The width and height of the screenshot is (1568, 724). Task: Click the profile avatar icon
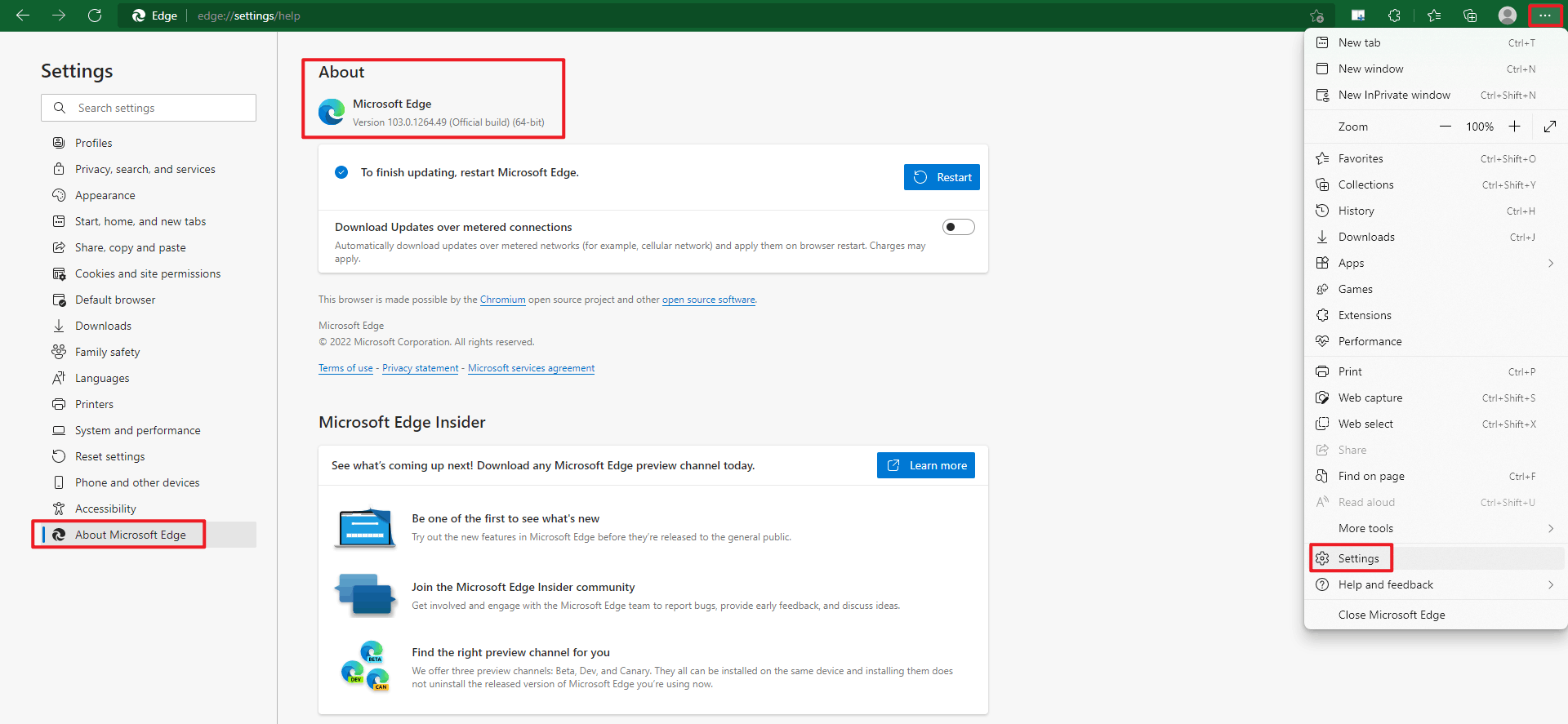click(x=1508, y=16)
